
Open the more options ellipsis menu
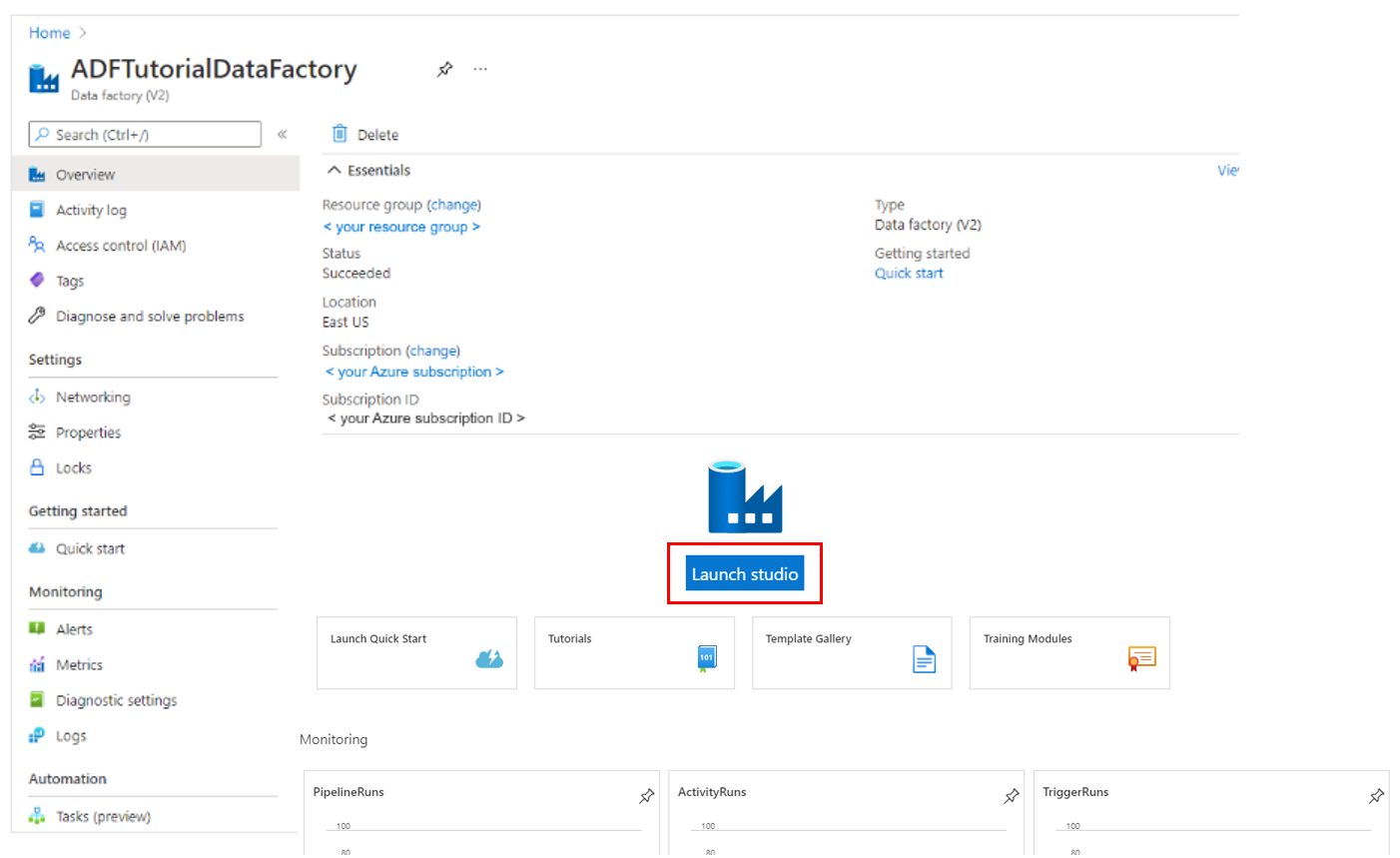[480, 69]
